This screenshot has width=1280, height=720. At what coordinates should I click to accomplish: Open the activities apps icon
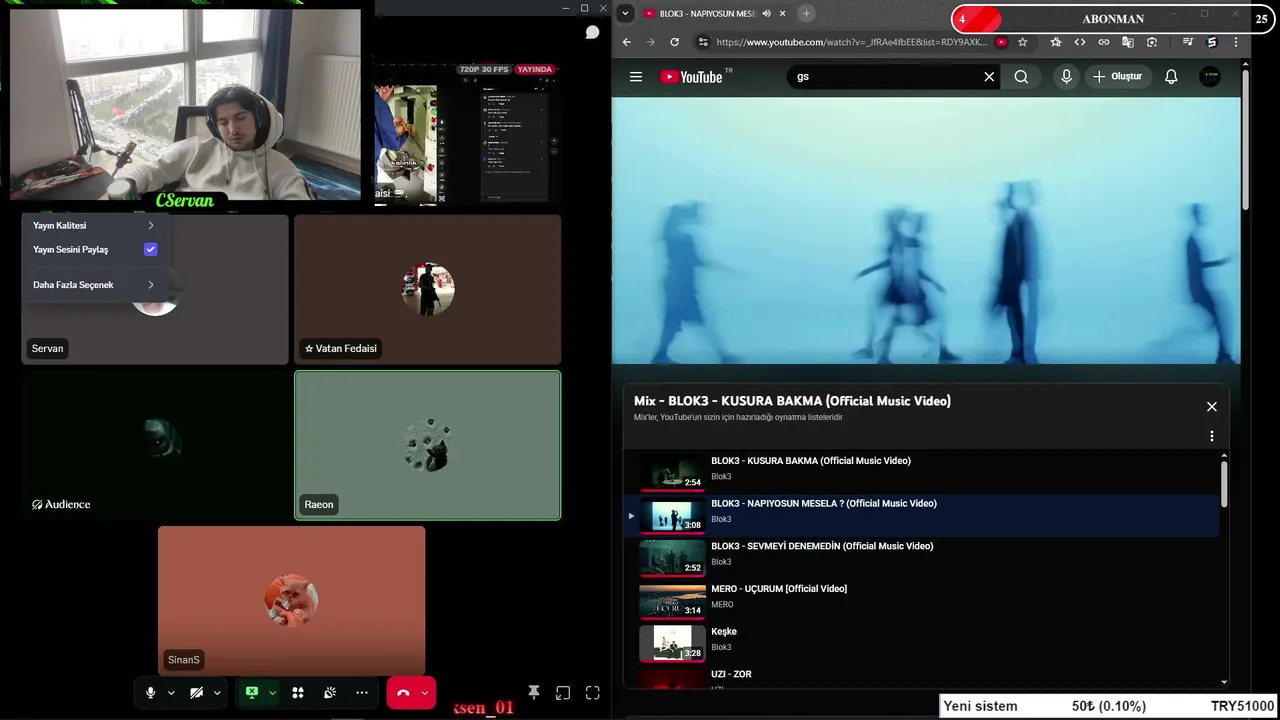pyautogui.click(x=297, y=693)
